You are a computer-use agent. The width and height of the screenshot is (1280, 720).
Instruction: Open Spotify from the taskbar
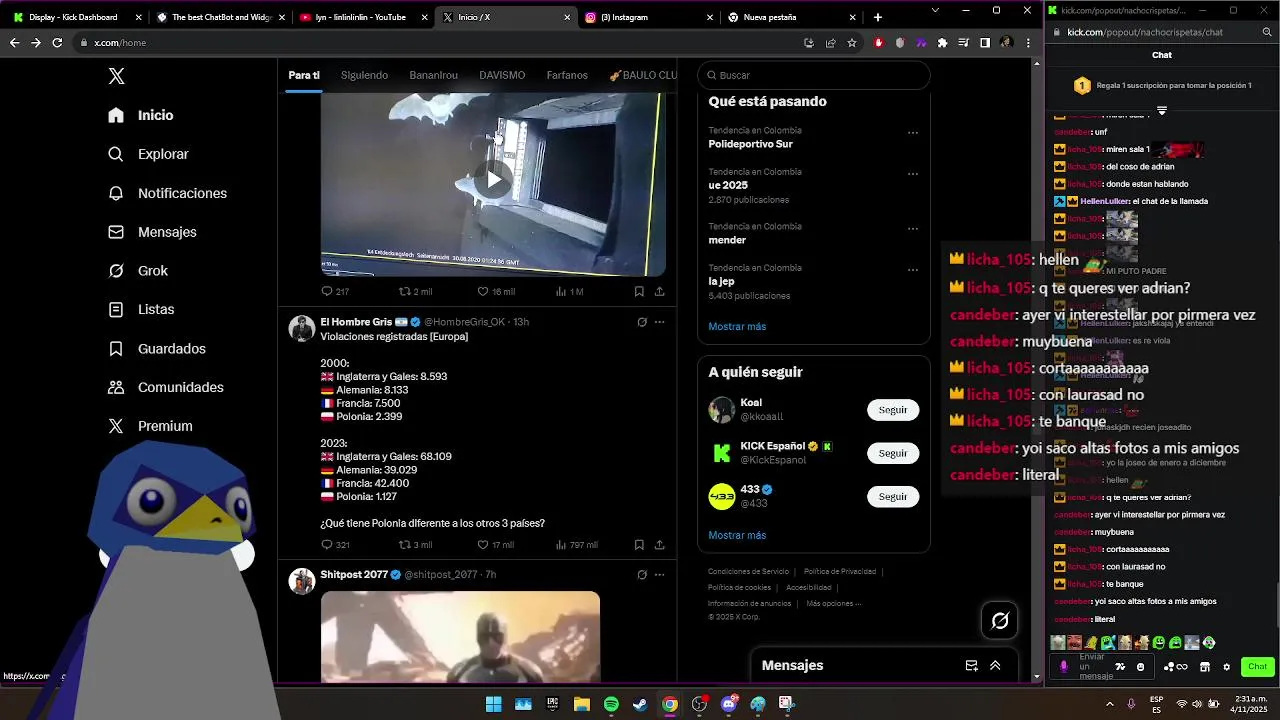click(x=611, y=705)
